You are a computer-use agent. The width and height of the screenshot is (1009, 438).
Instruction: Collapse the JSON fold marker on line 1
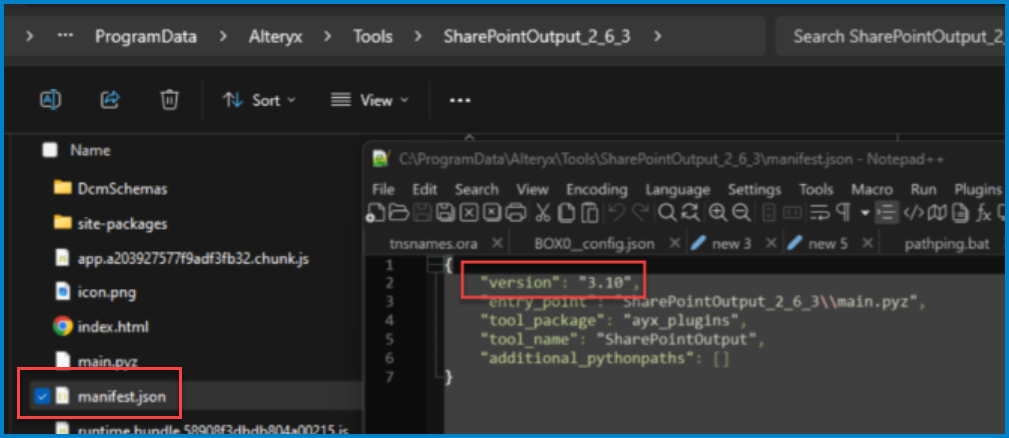435,264
